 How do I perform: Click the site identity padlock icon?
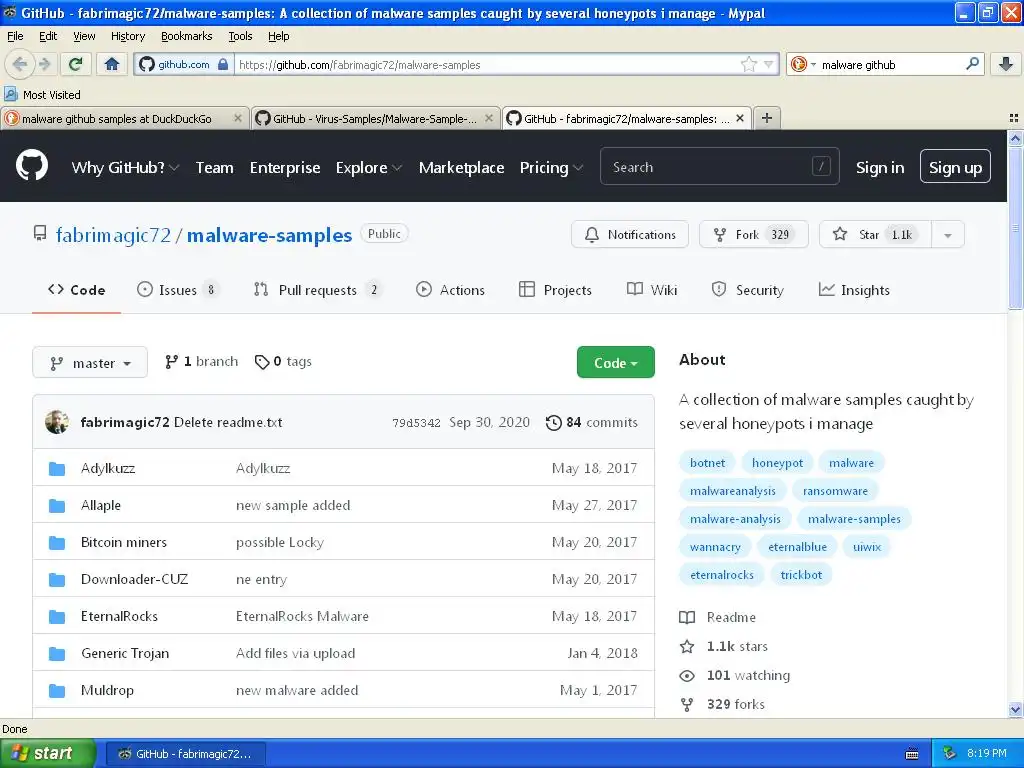[223, 64]
